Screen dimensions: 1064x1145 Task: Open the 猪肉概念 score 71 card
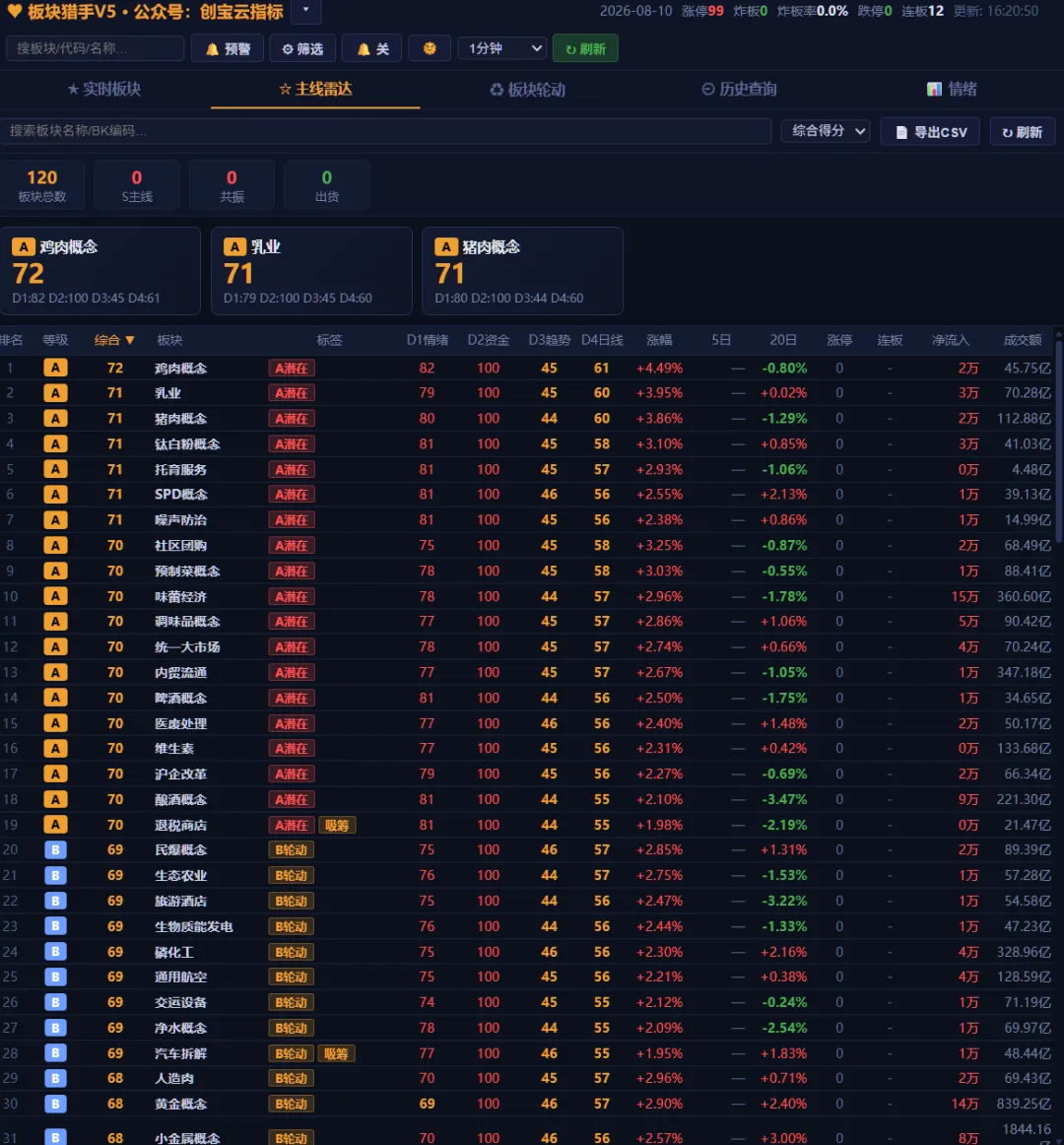coord(523,271)
